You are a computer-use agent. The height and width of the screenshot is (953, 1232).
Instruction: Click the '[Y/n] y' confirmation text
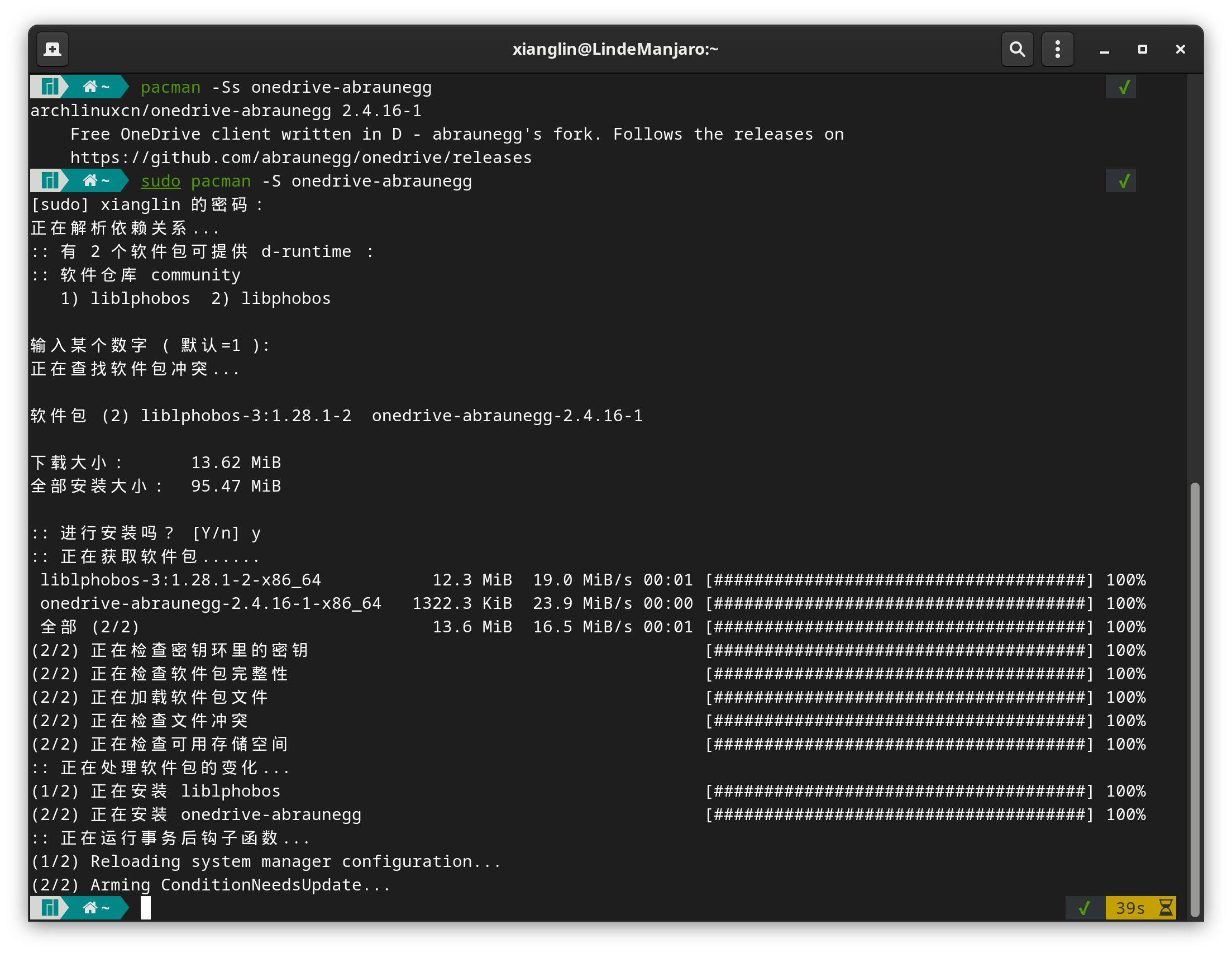226,533
